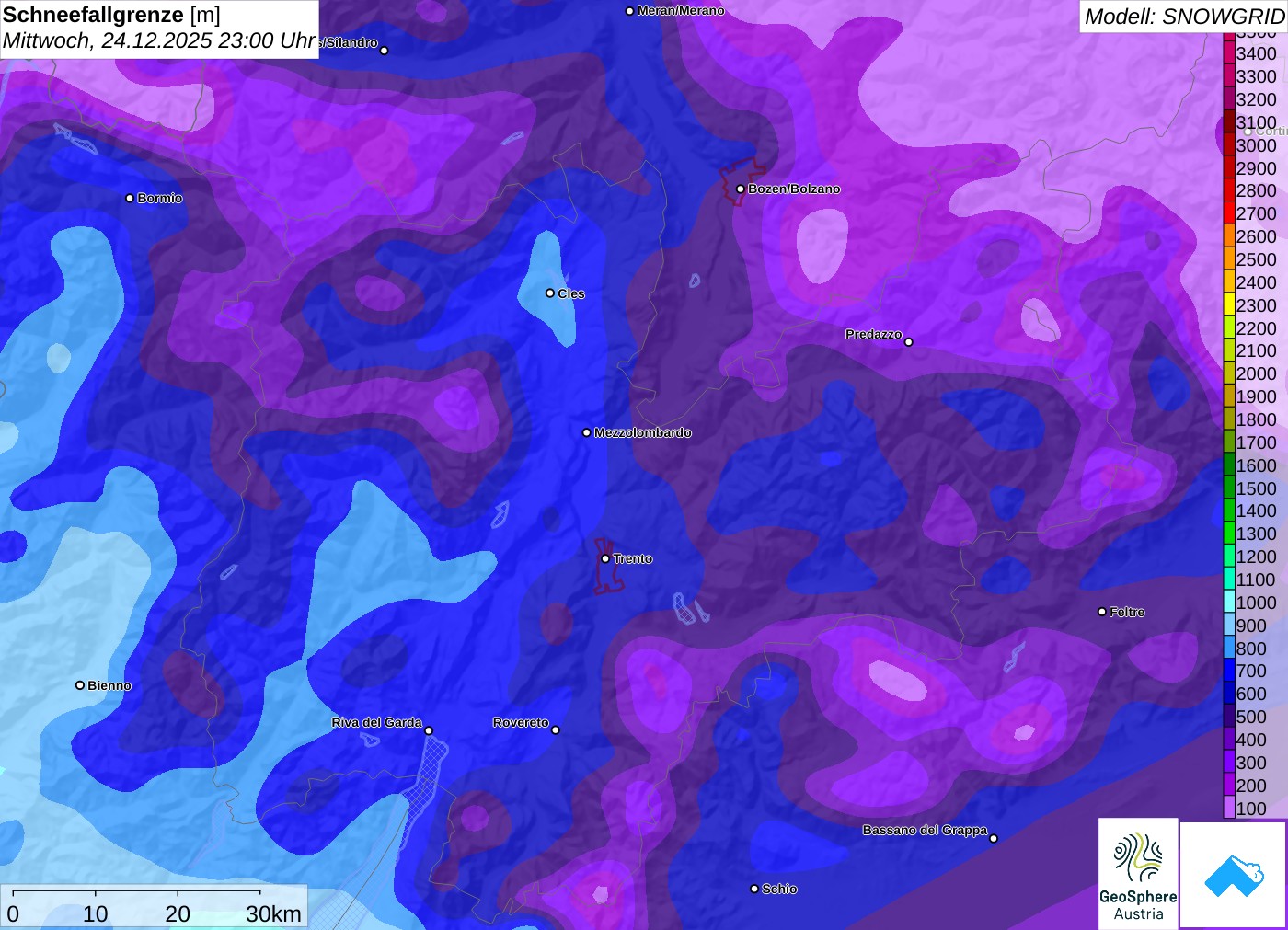The width and height of the screenshot is (1288, 930).
Task: Click the Mezzolombardo city label
Action: [x=643, y=432]
